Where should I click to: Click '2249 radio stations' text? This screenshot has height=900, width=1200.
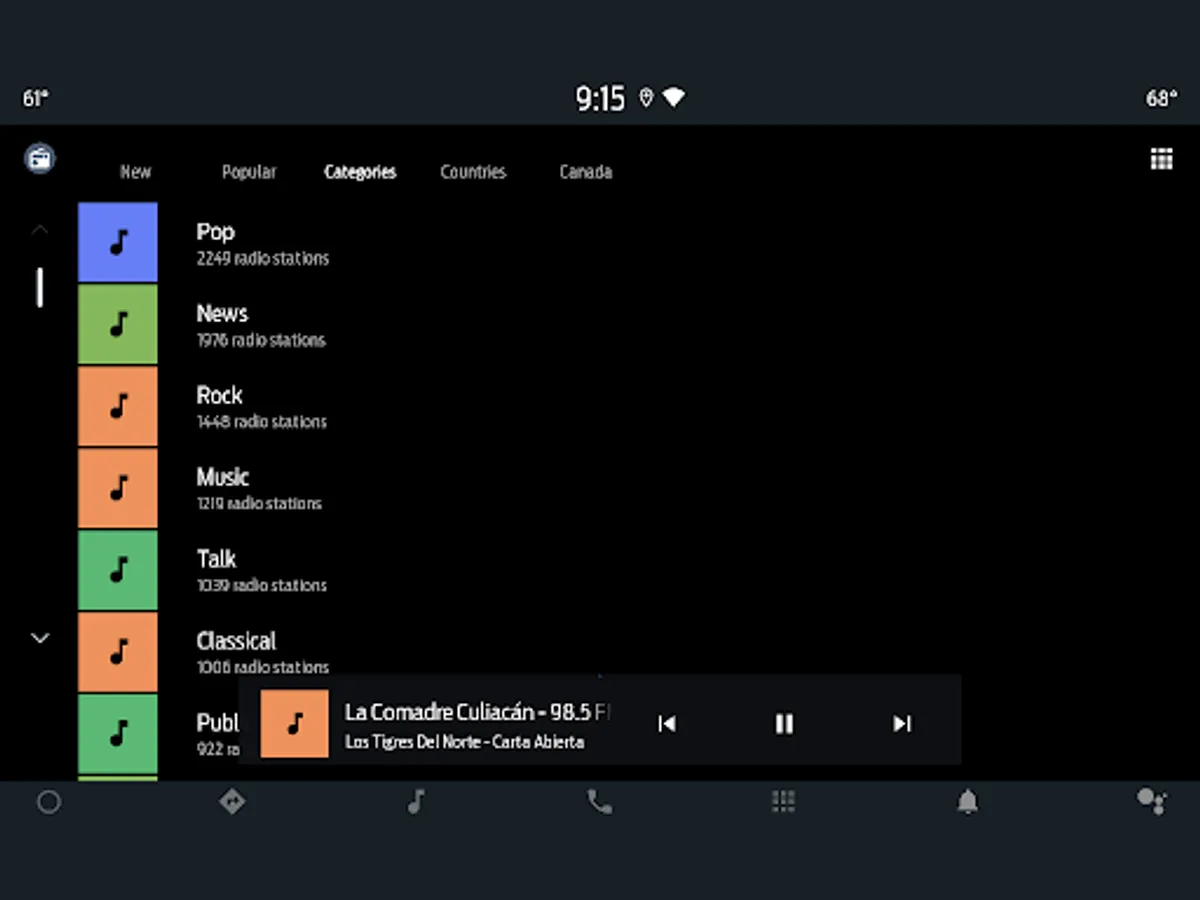[262, 259]
